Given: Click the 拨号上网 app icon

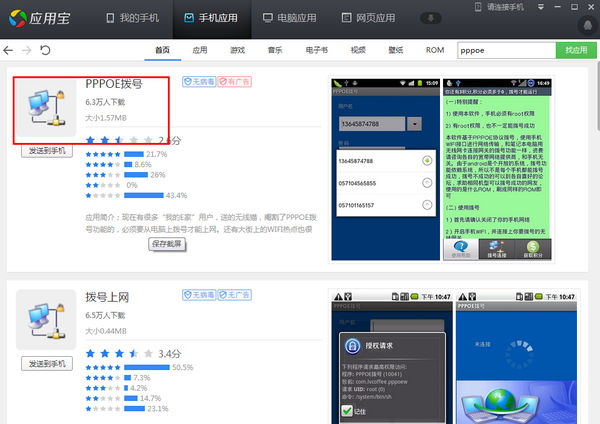Looking at the screenshot, I should click(46, 320).
